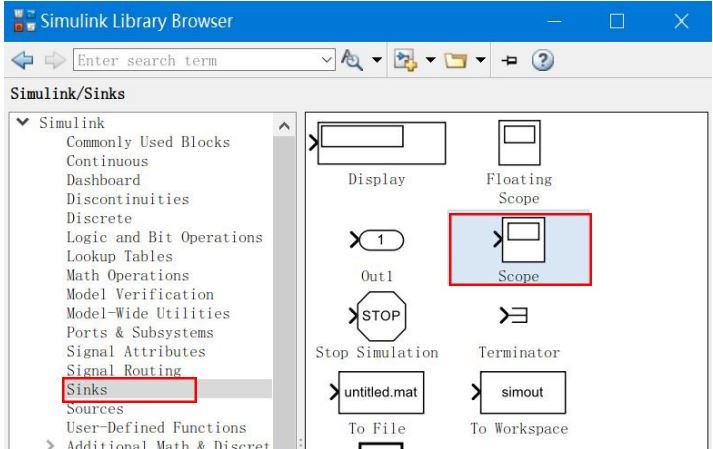
Task: Click the open folder icon
Action: [456, 60]
